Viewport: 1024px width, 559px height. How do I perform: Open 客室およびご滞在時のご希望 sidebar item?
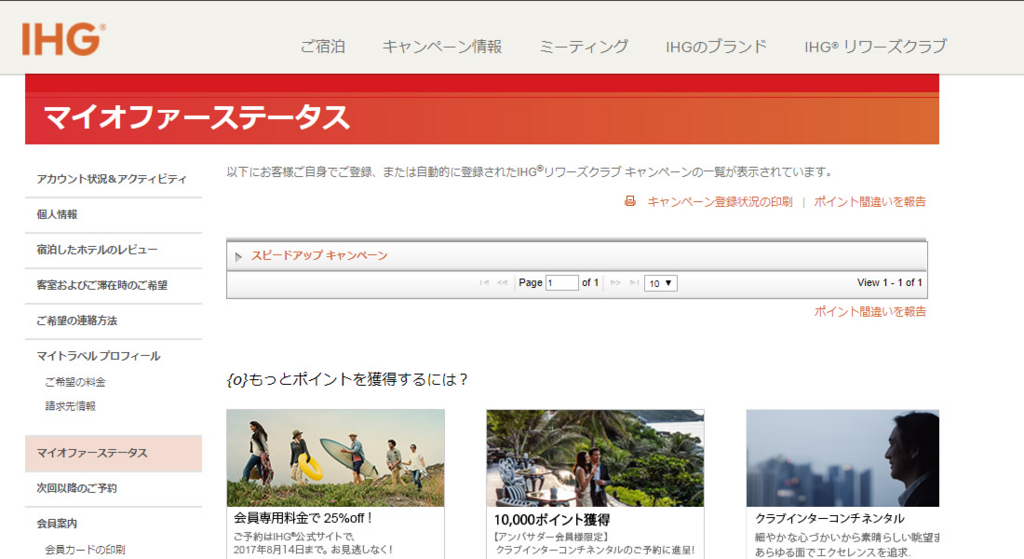click(102, 285)
